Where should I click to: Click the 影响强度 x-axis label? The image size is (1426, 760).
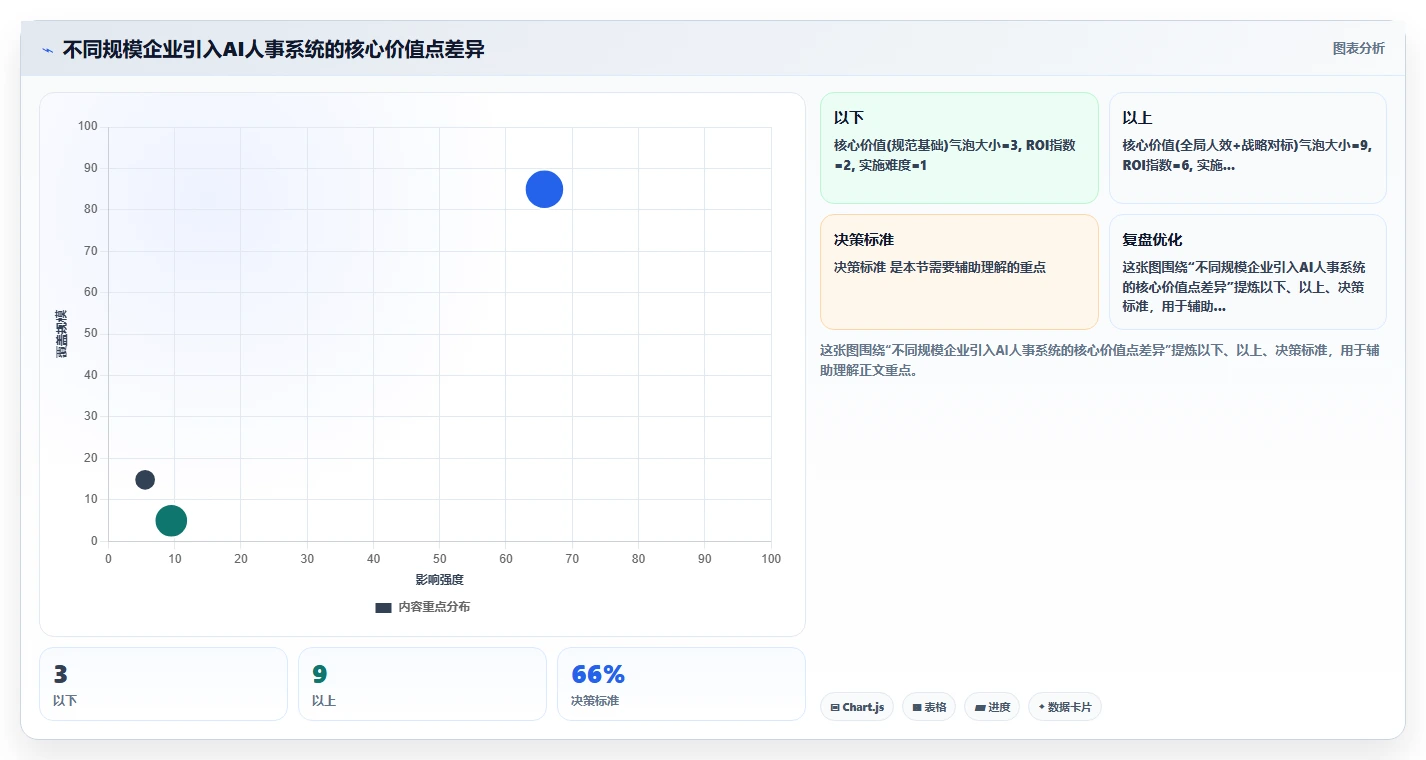tap(440, 580)
